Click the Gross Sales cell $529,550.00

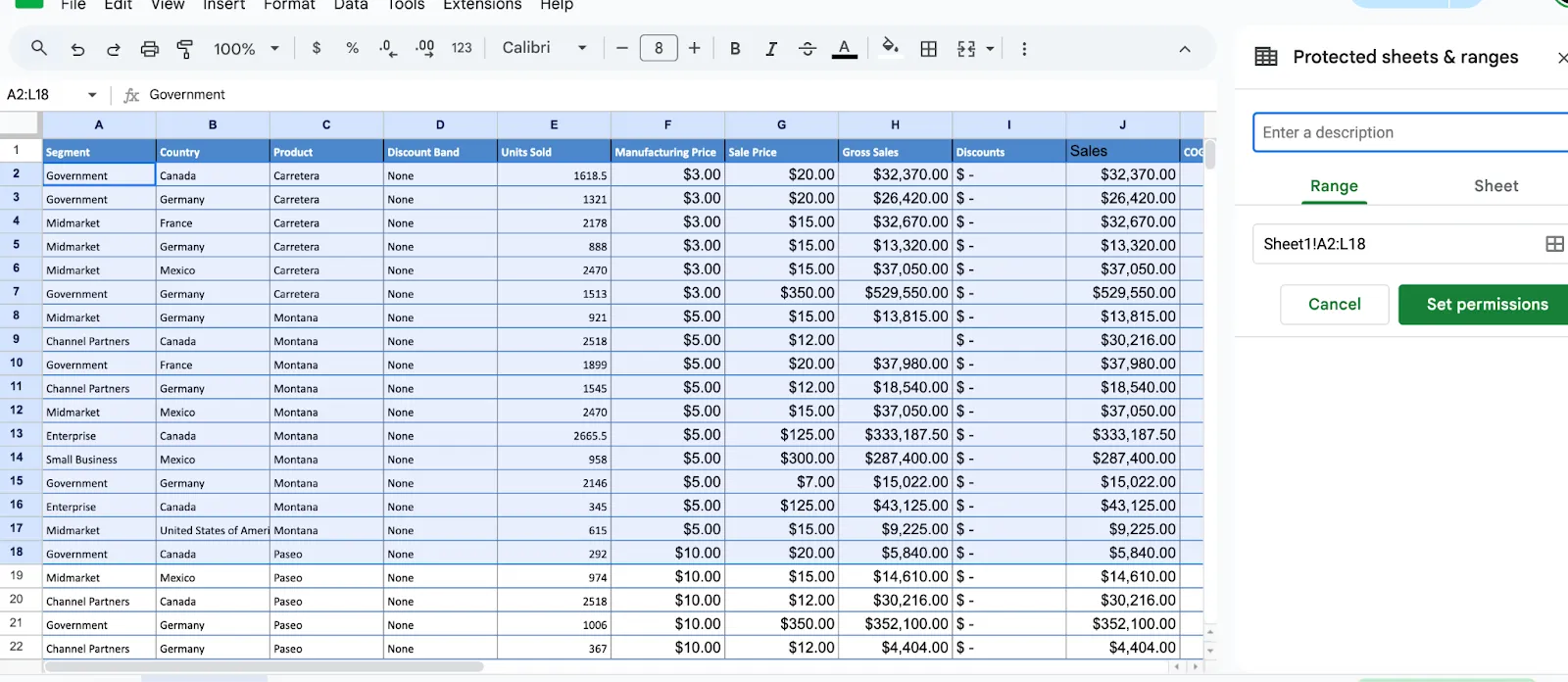point(895,293)
